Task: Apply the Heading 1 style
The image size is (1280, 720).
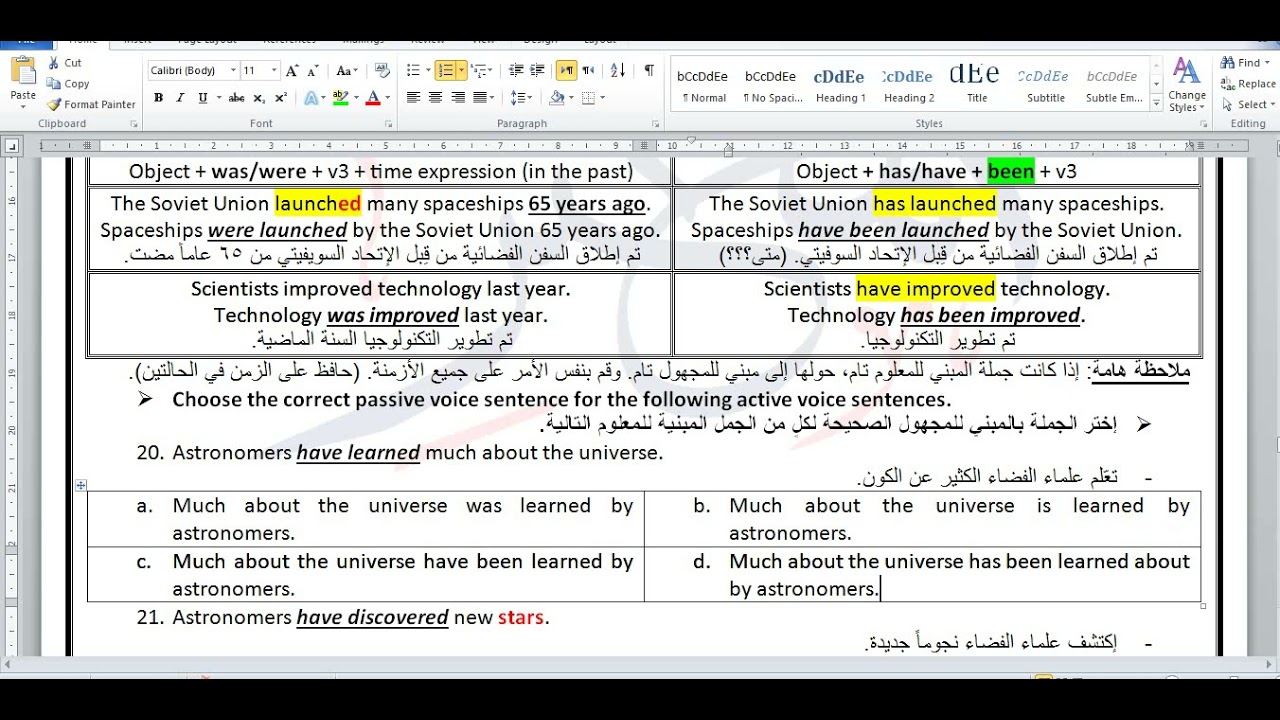Action: pos(840,86)
